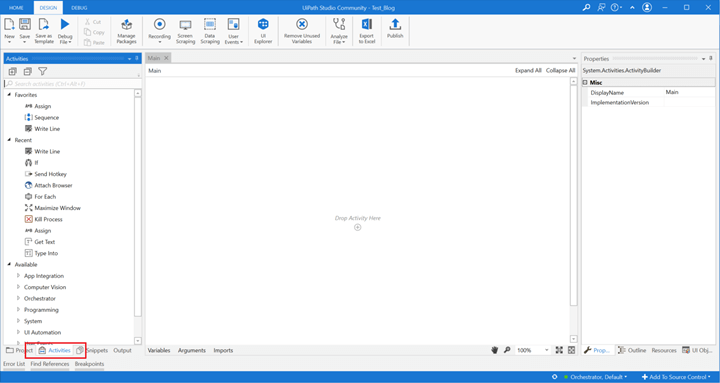Click the search activities field

point(73,84)
